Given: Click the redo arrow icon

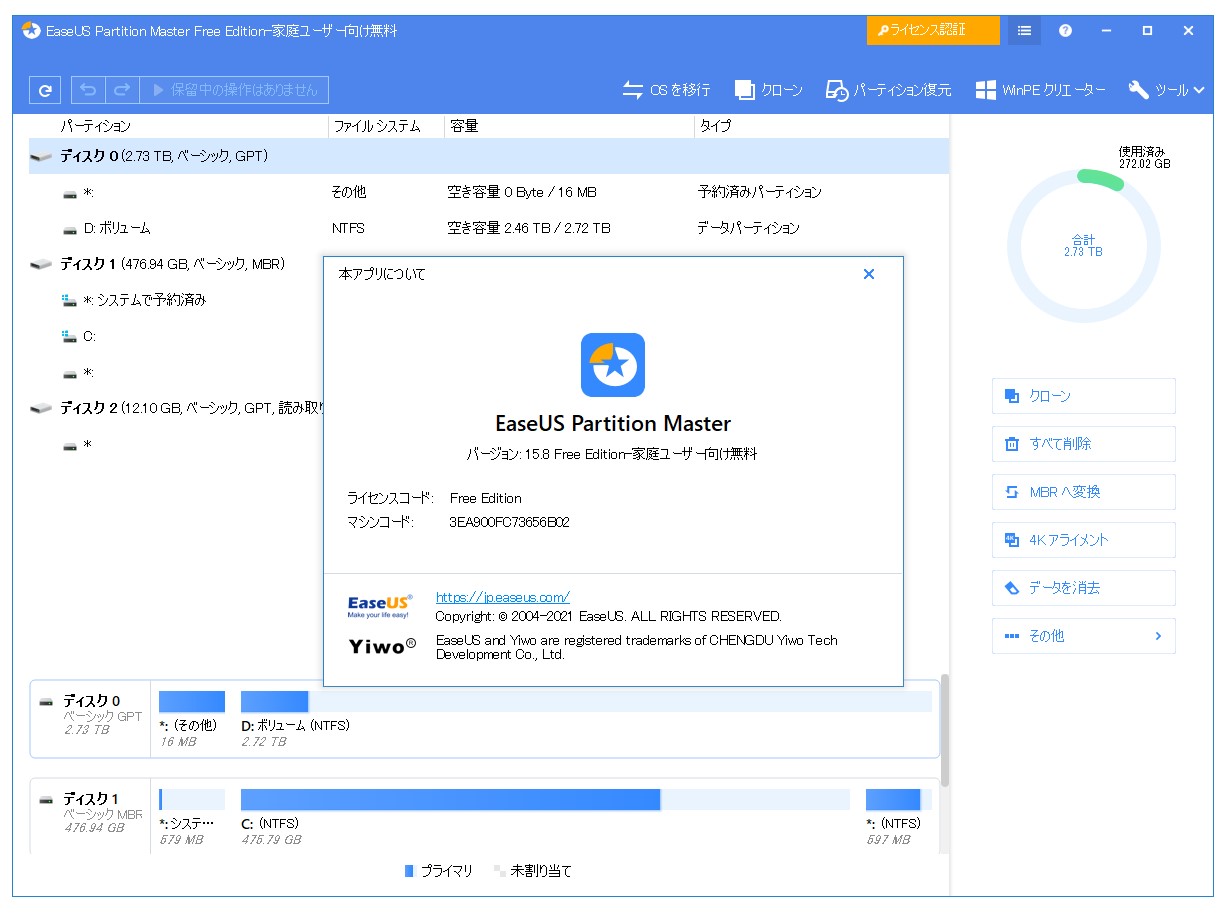Looking at the screenshot, I should 122,89.
